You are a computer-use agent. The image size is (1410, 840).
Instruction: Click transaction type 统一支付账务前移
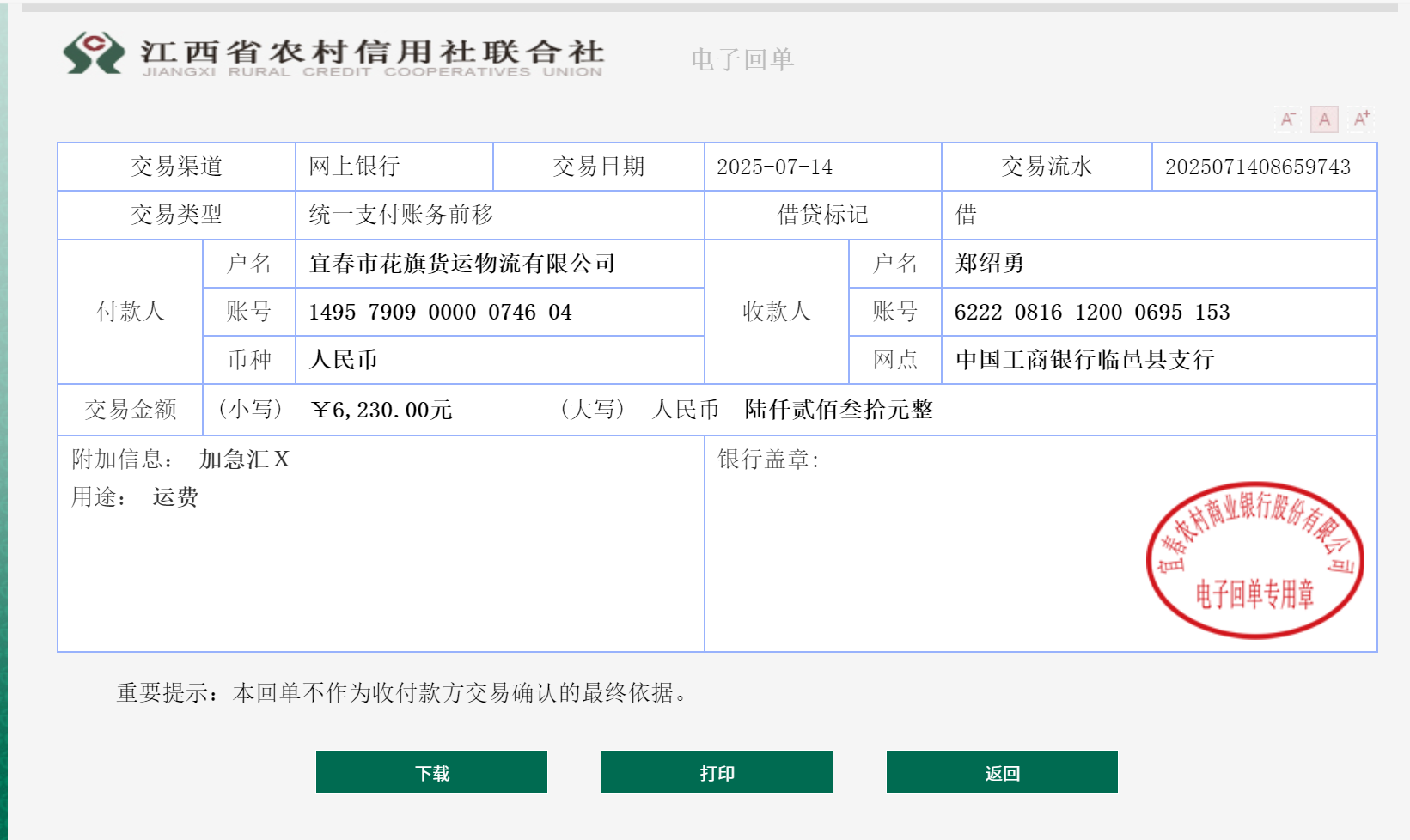[401, 215]
